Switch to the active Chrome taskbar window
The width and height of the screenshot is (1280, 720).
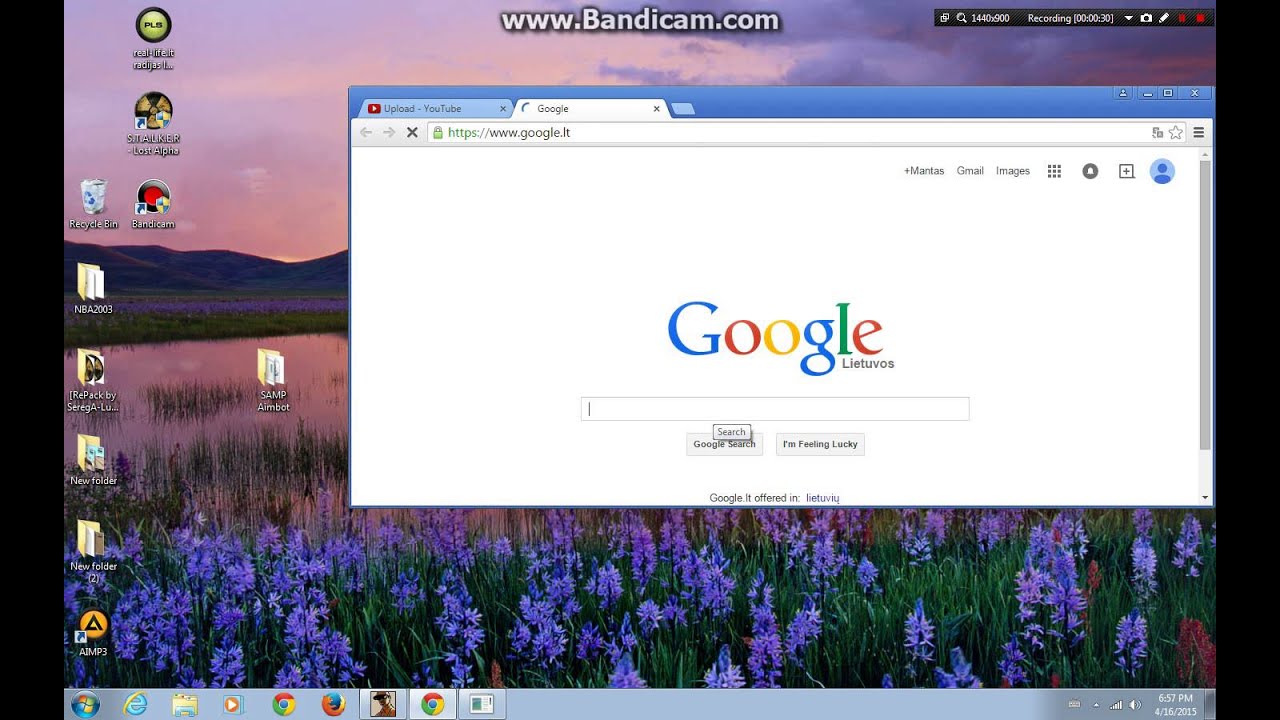432,704
